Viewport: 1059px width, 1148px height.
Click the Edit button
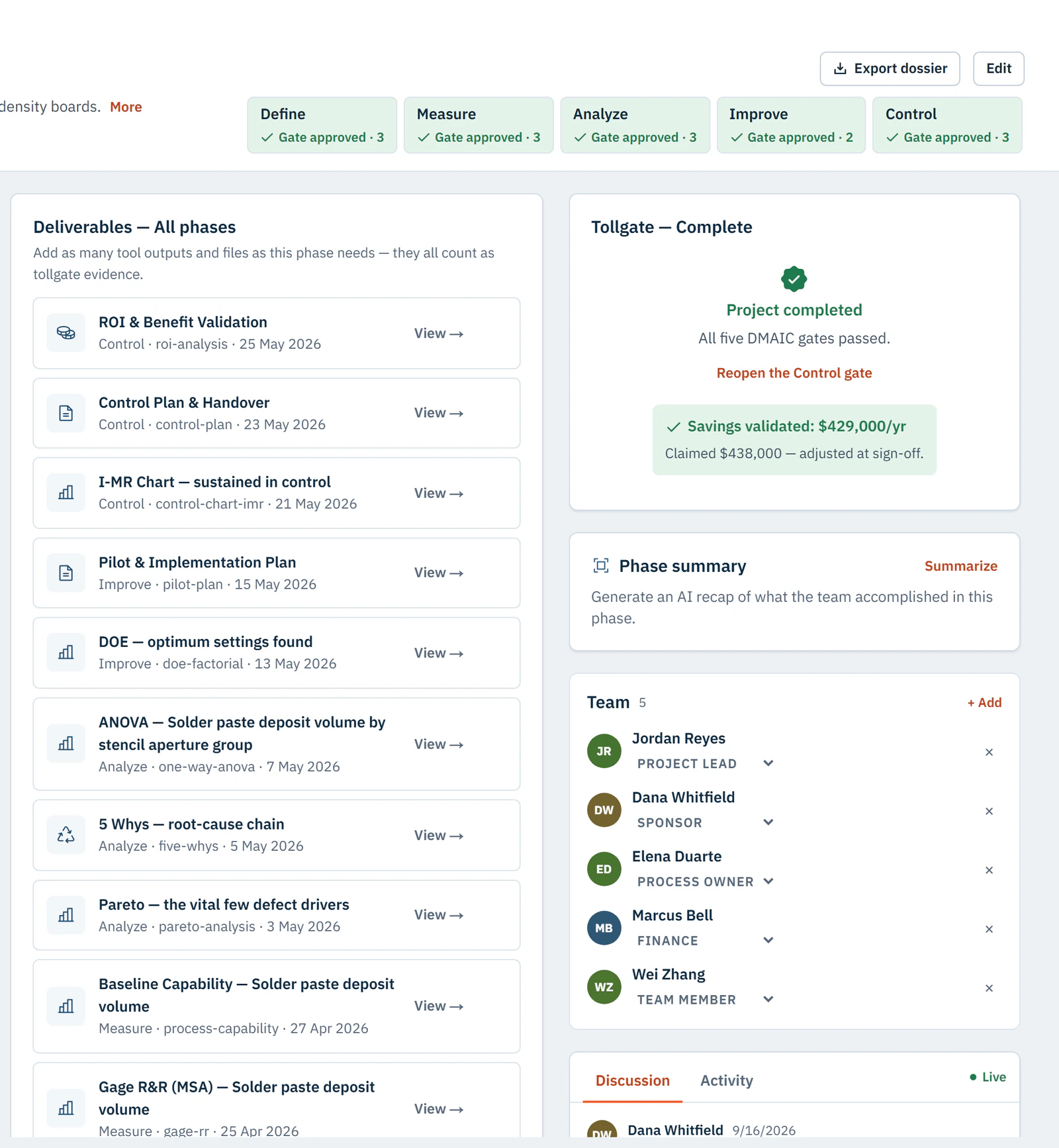tap(998, 69)
